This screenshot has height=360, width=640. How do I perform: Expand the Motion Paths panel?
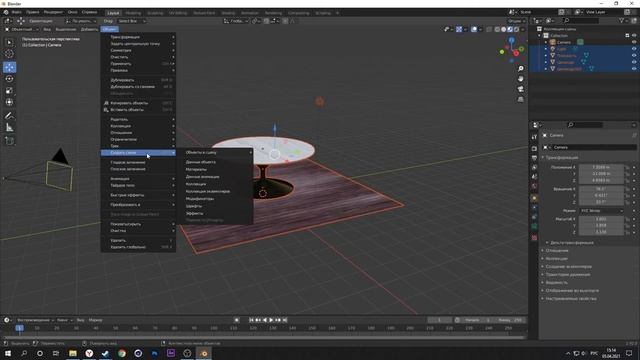[x=567, y=275]
